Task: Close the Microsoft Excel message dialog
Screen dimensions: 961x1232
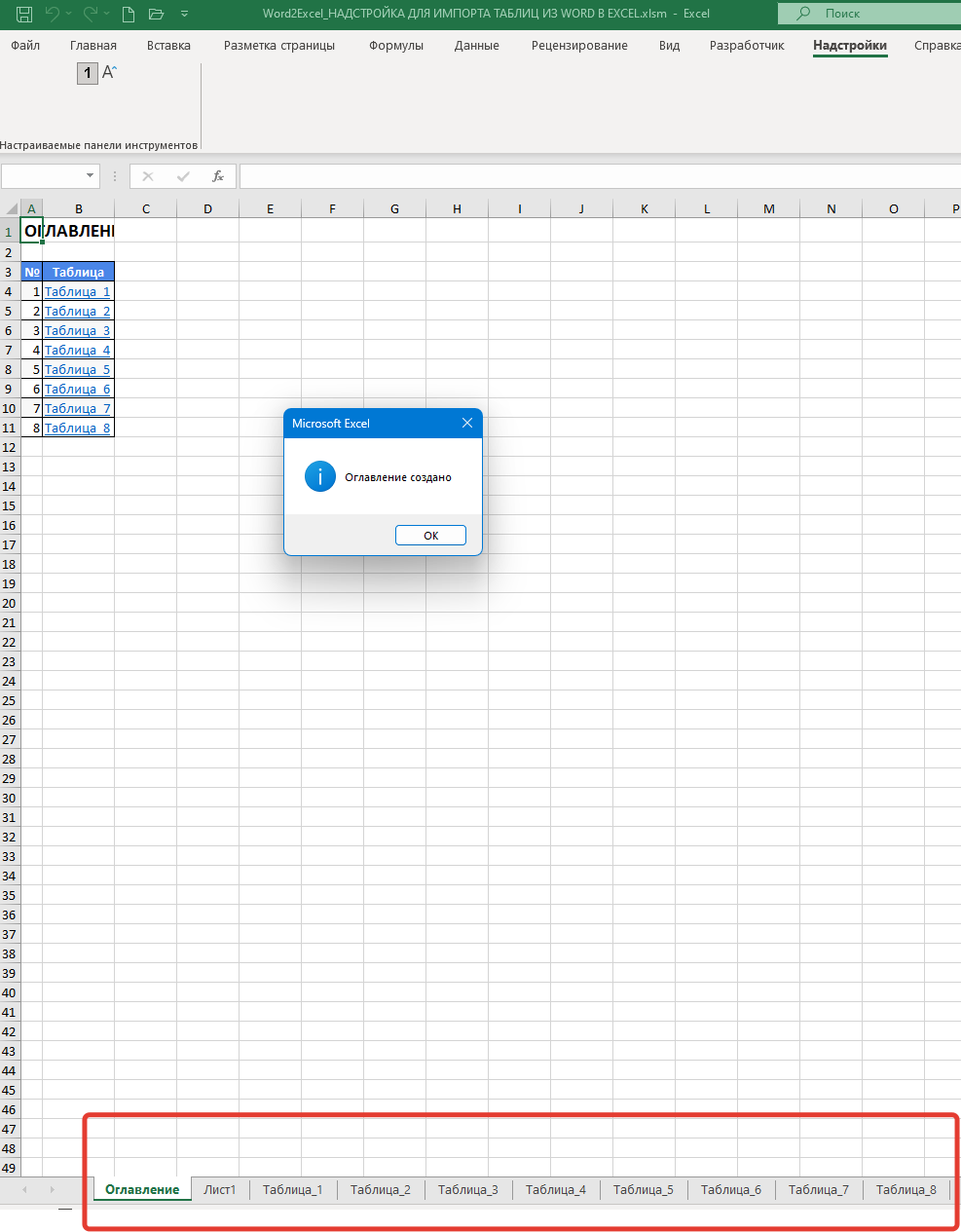Action: tap(466, 423)
